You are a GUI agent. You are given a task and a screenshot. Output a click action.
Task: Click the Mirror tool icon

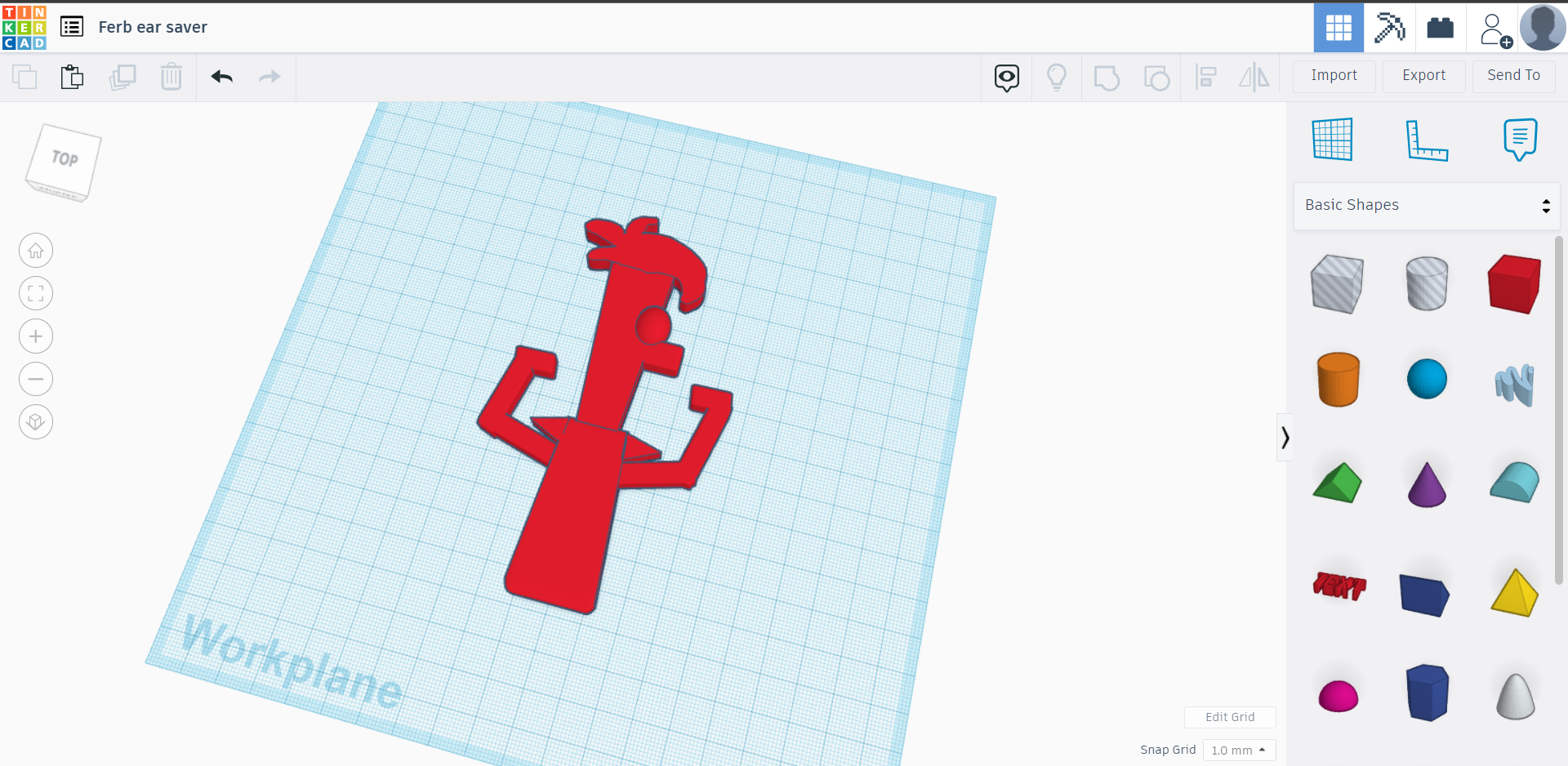coord(1254,78)
